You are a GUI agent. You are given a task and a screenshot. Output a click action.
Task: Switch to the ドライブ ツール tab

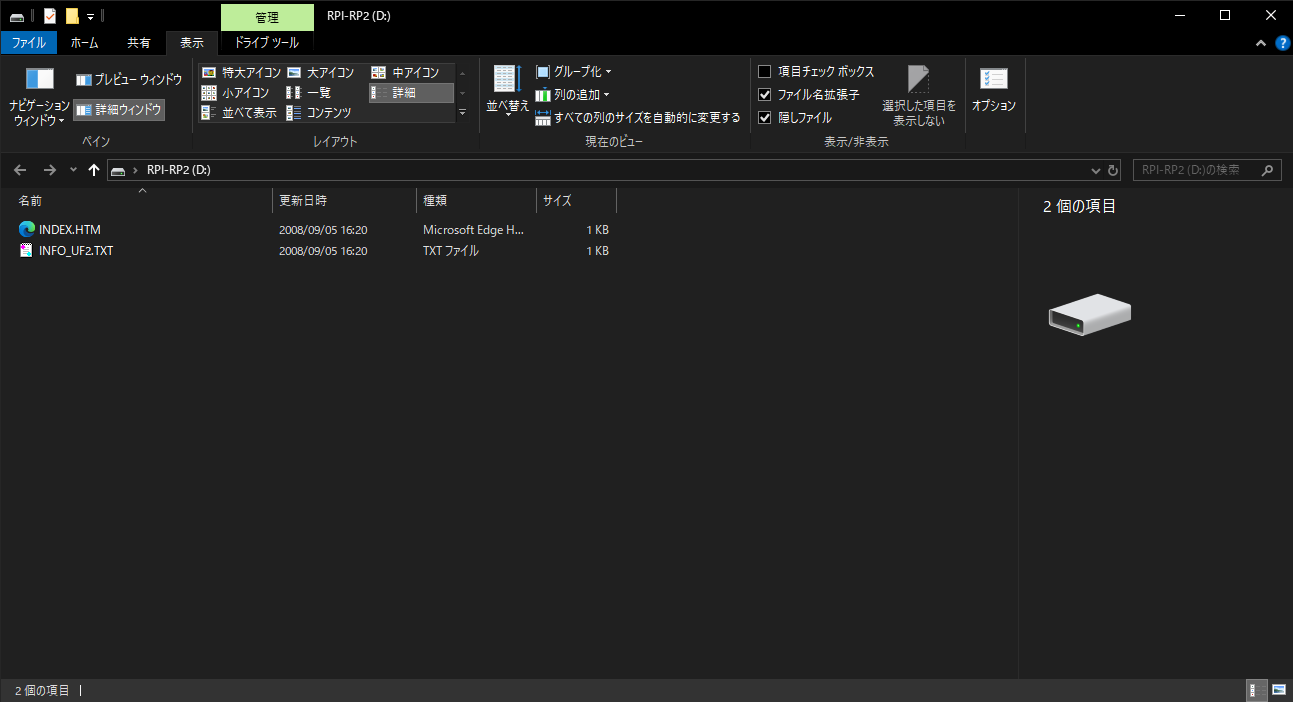click(x=267, y=43)
